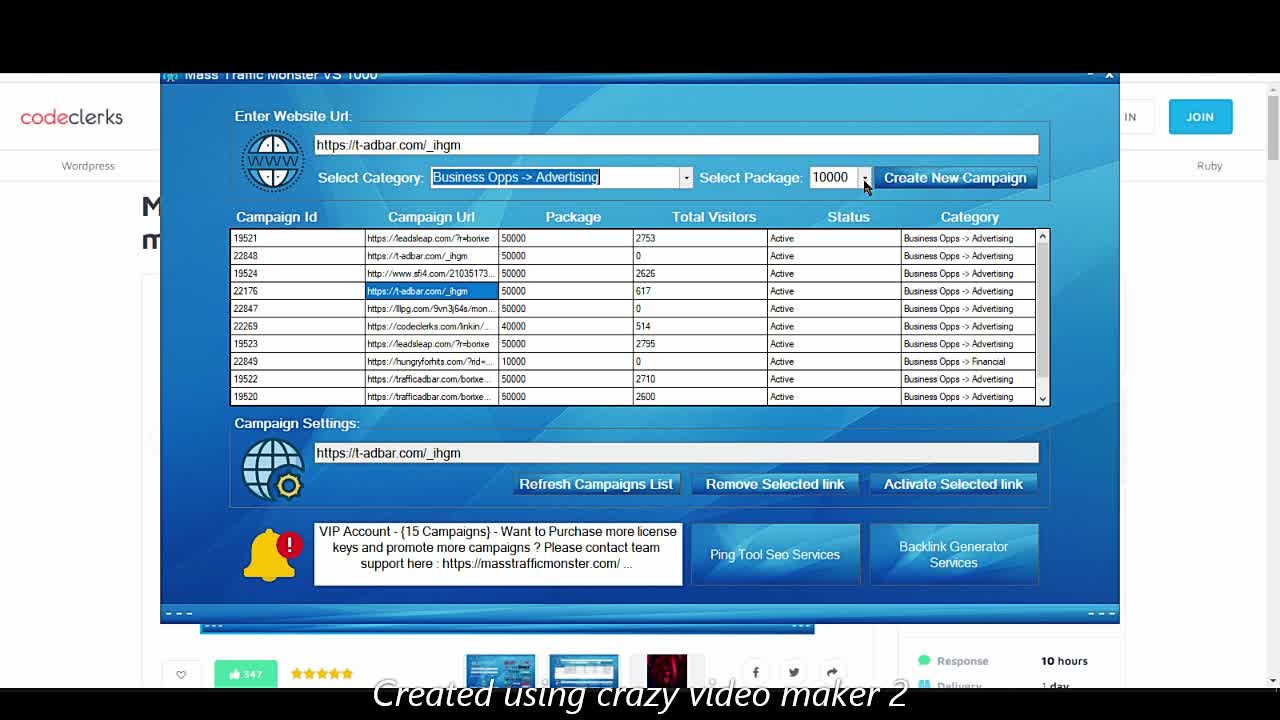Share via the Facebook icon

click(x=755, y=672)
